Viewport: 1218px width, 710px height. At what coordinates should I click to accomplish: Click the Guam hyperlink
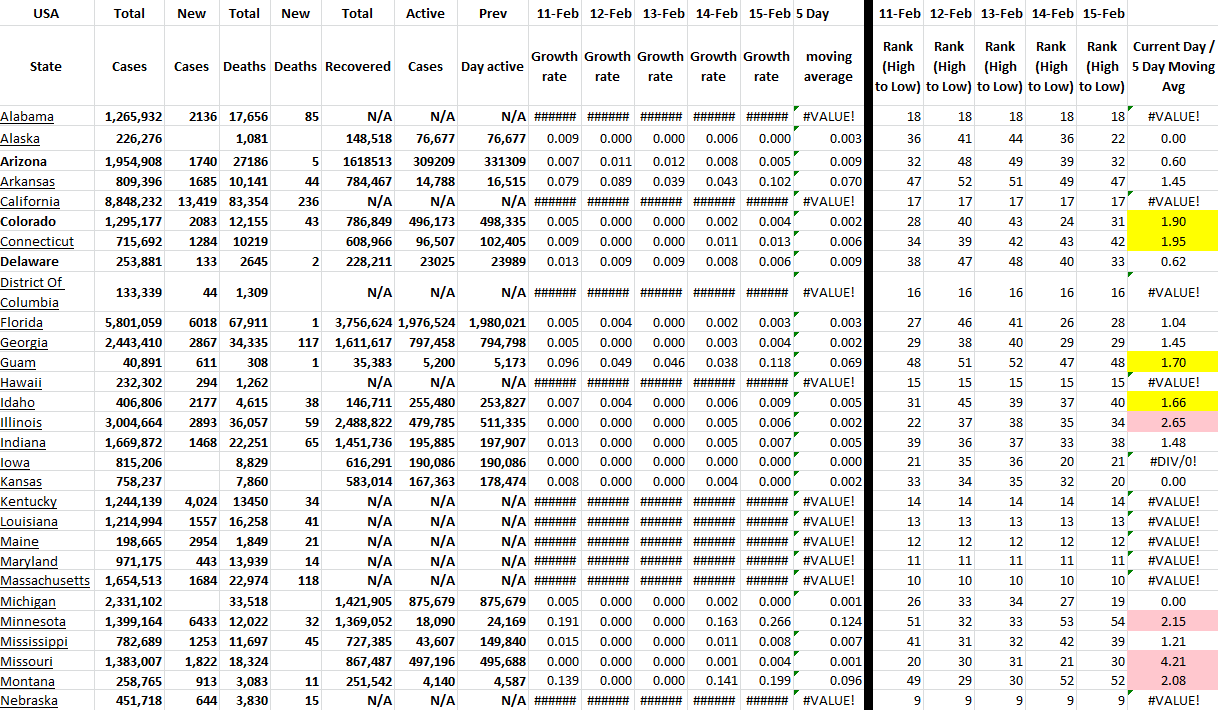(18, 363)
